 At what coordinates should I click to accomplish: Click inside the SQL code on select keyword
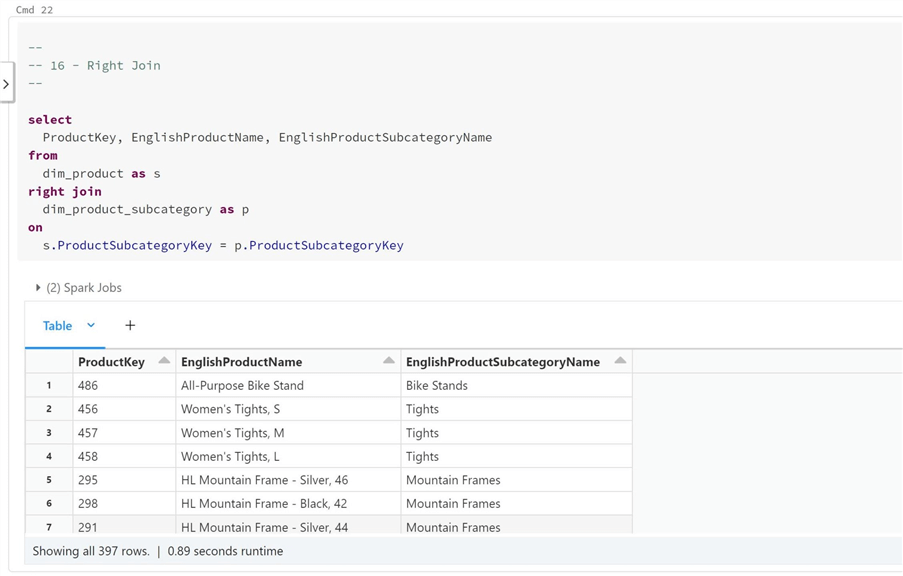(49, 119)
